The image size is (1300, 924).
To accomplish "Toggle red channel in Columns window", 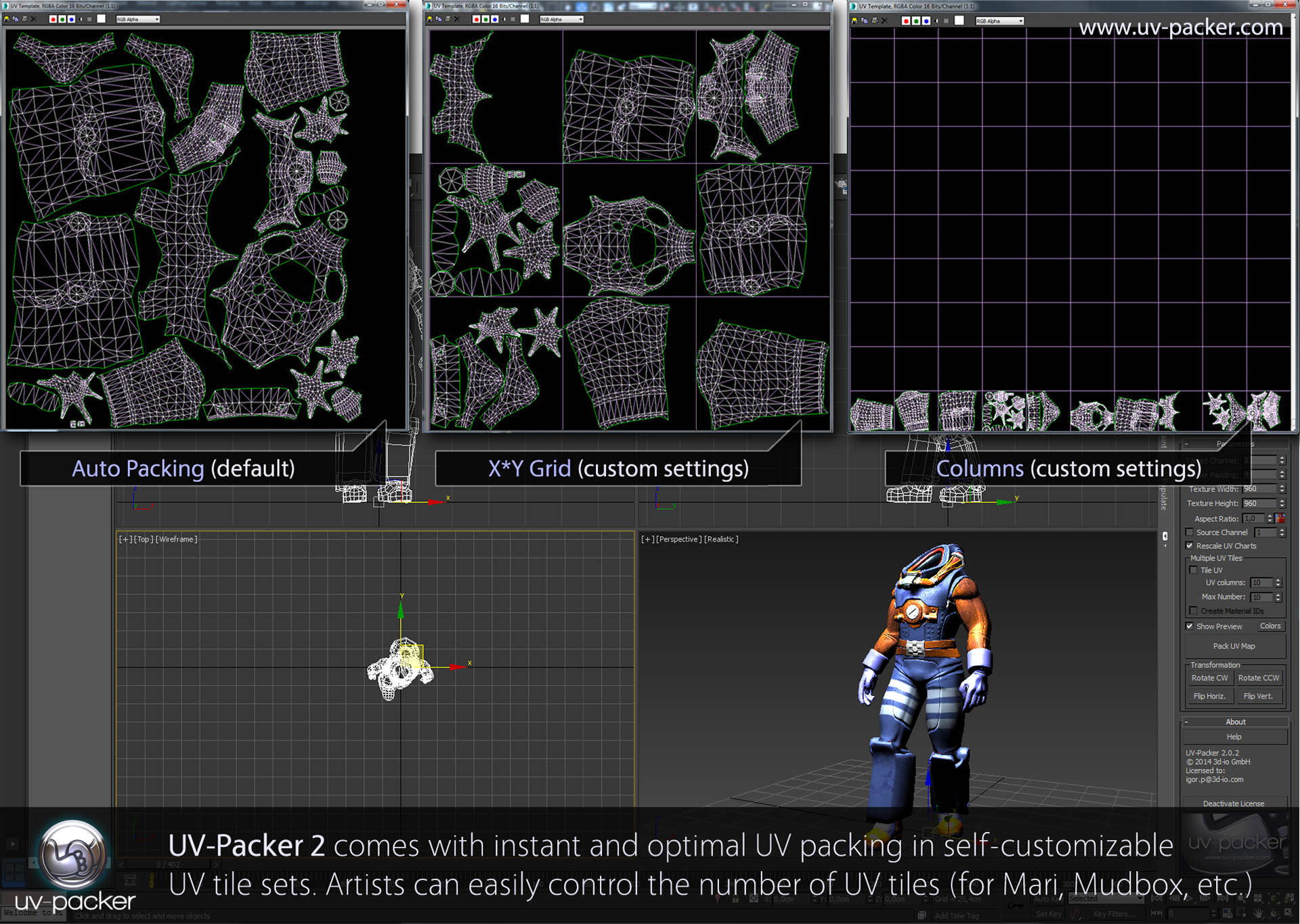I will [x=906, y=21].
